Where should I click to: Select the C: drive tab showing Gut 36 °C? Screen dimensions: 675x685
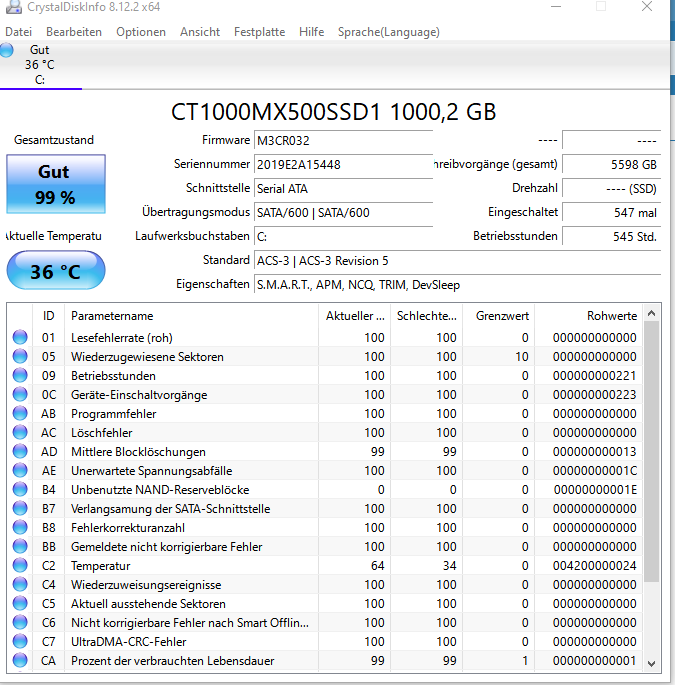40,65
